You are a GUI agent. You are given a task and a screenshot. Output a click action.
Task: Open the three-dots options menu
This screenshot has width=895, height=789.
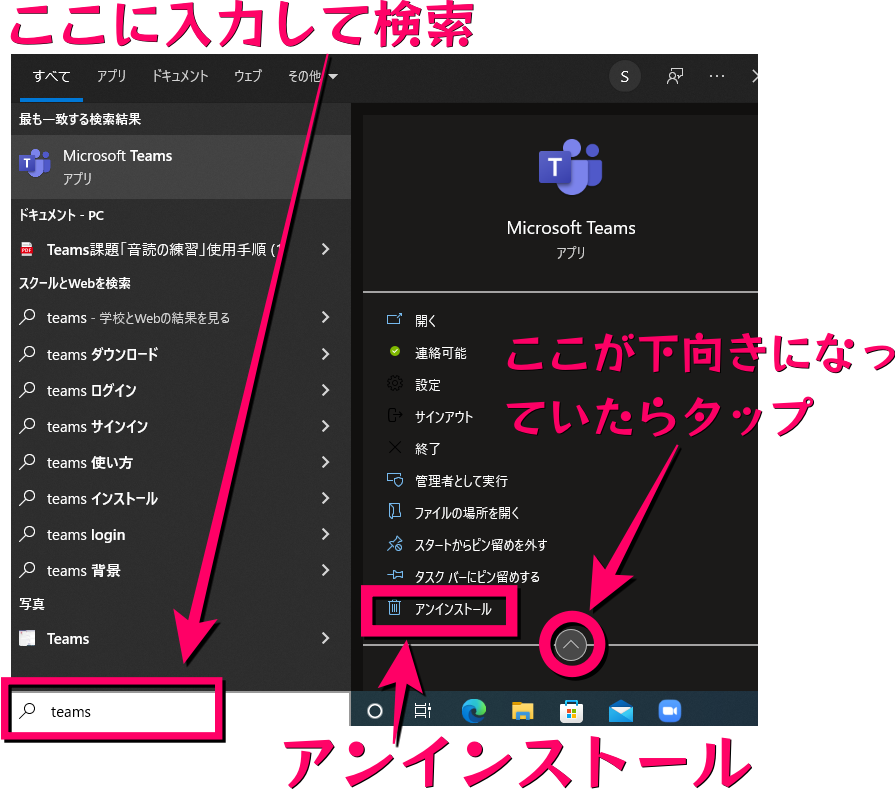(717, 76)
